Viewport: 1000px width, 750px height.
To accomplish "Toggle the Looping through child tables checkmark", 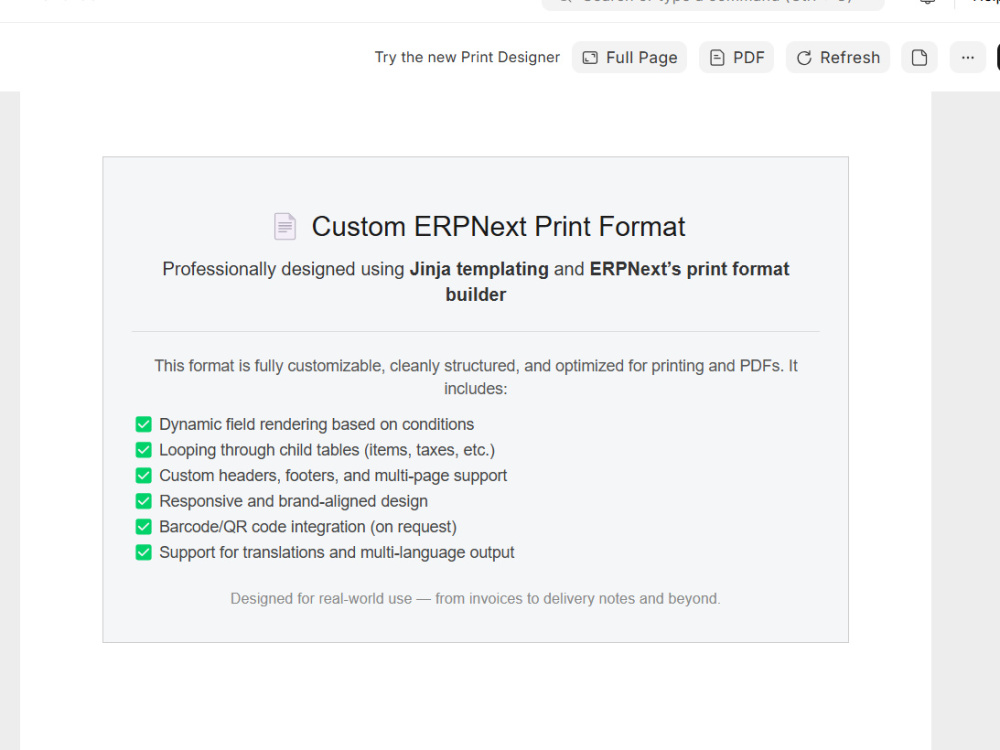I will coord(143,450).
